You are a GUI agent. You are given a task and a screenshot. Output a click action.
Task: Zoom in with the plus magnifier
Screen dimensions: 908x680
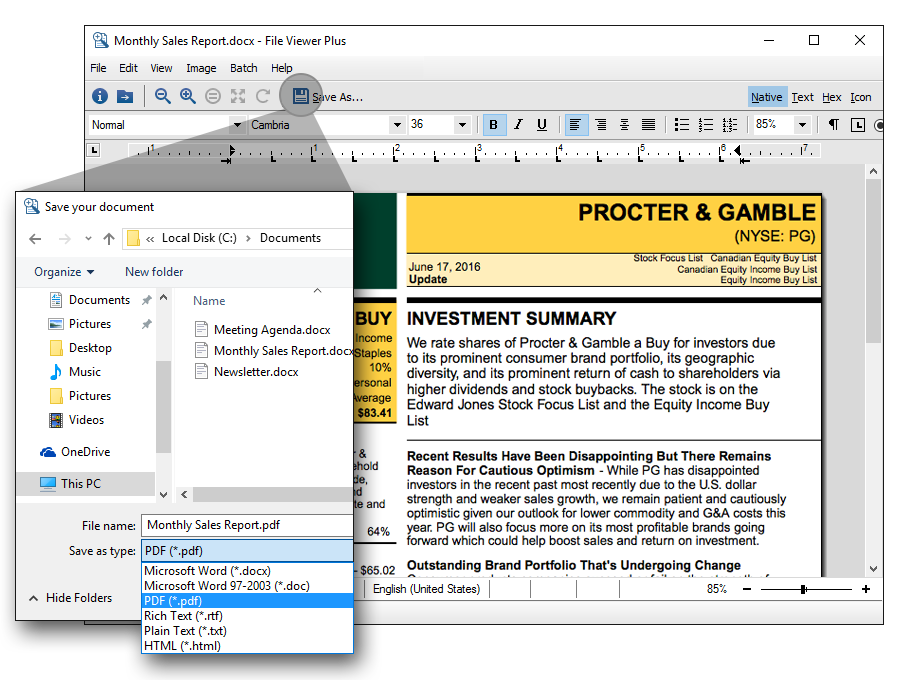click(x=188, y=96)
